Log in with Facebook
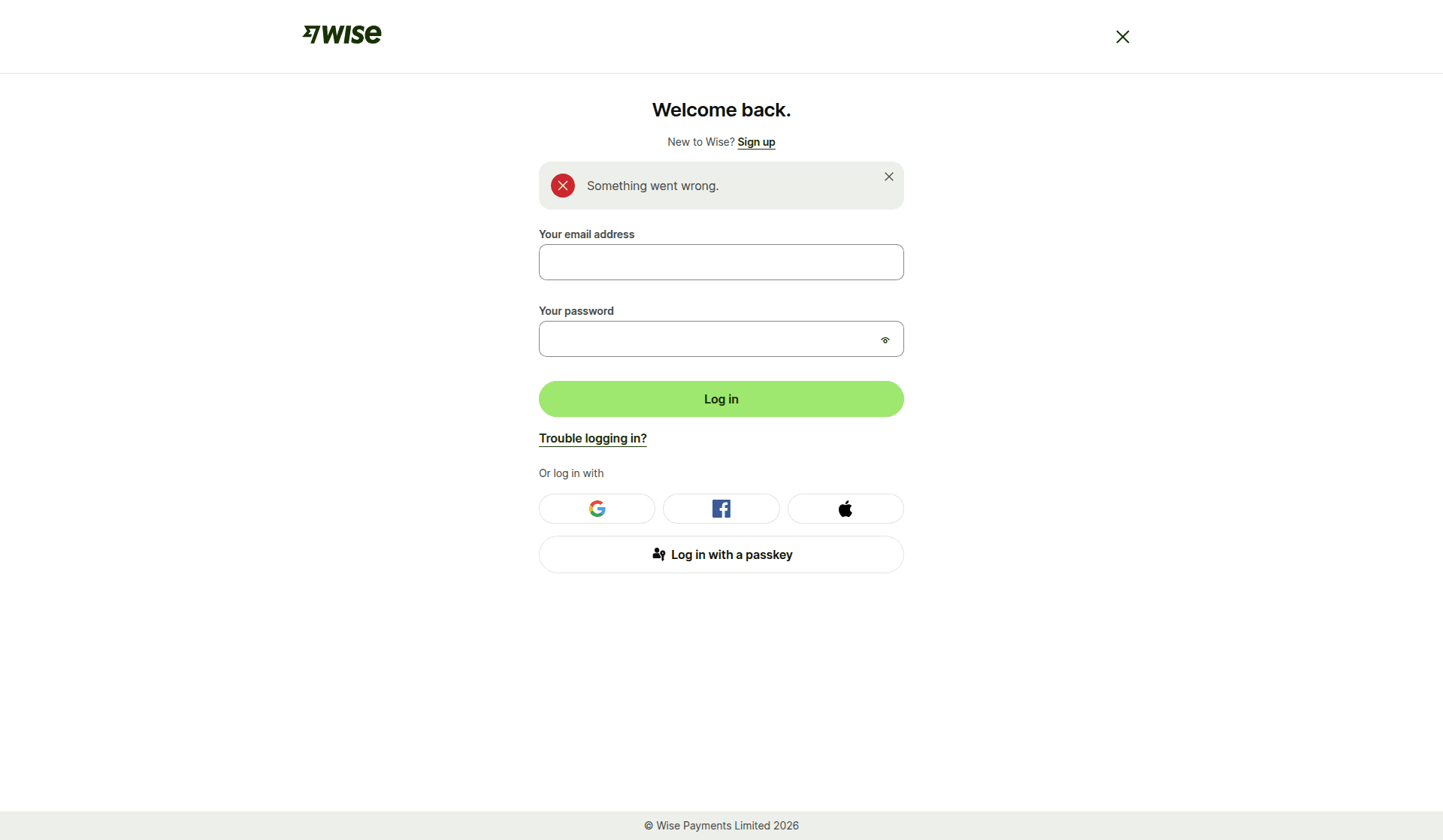The width and height of the screenshot is (1443, 840). point(721,509)
